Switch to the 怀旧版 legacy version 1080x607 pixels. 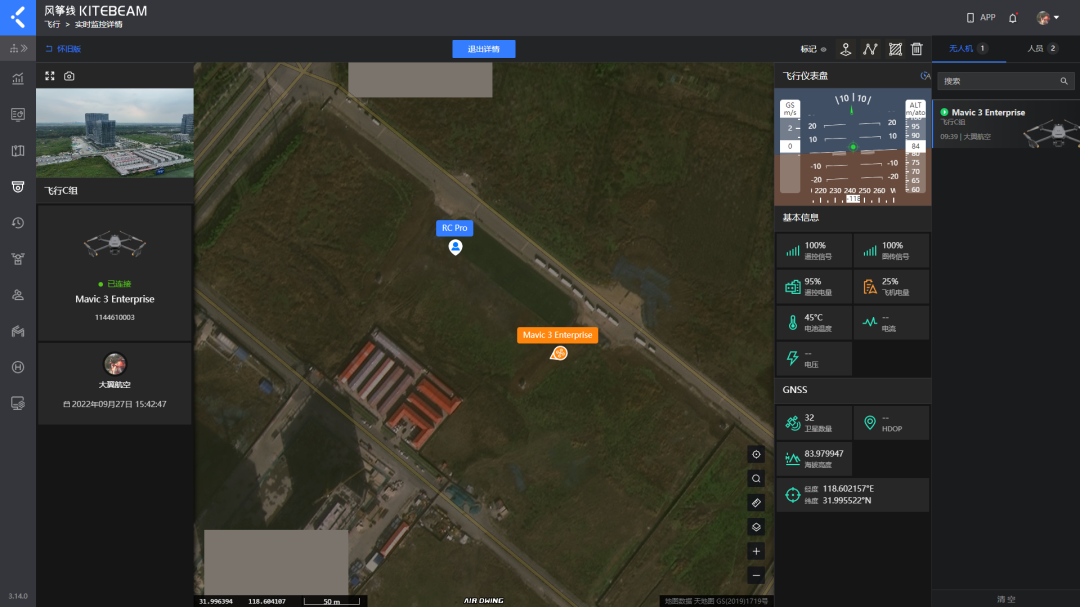(x=63, y=49)
